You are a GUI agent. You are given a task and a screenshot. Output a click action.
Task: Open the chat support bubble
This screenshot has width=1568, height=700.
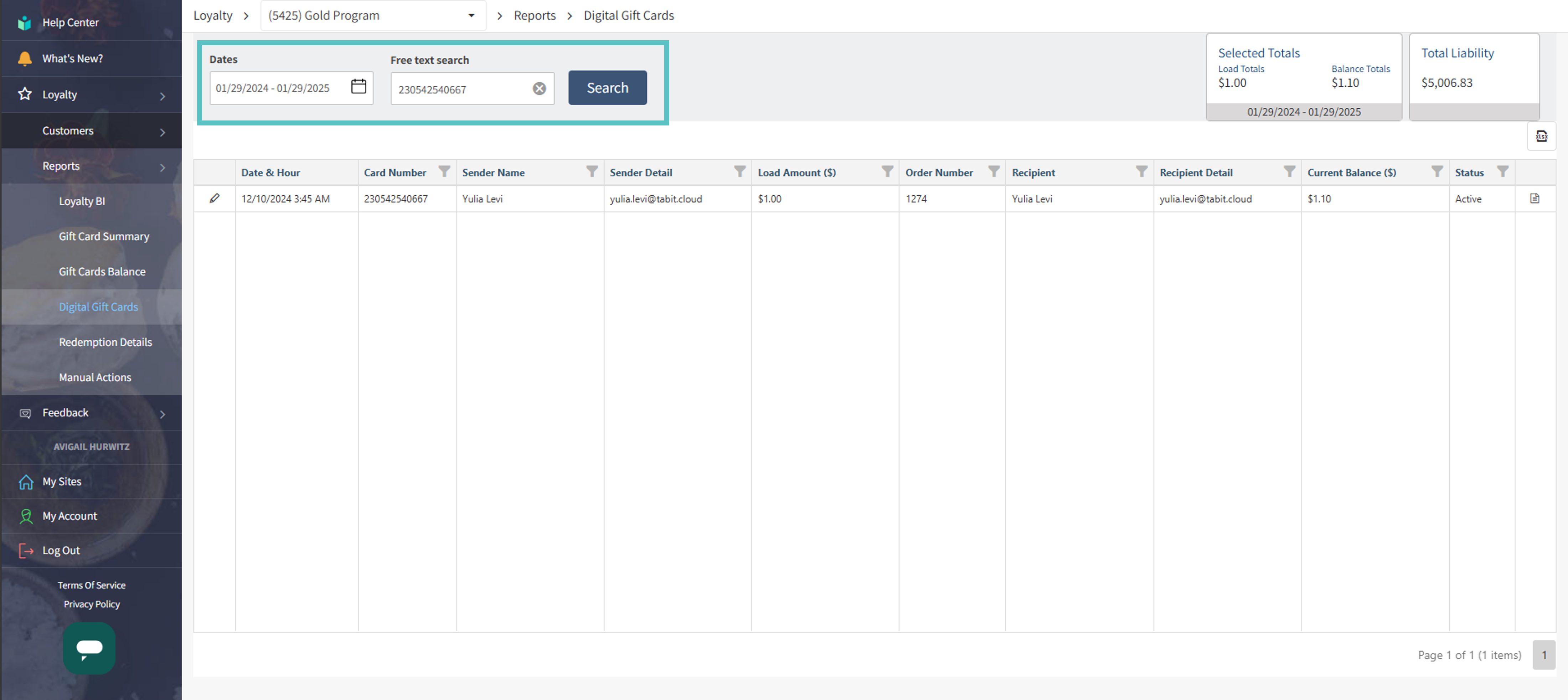click(x=89, y=648)
